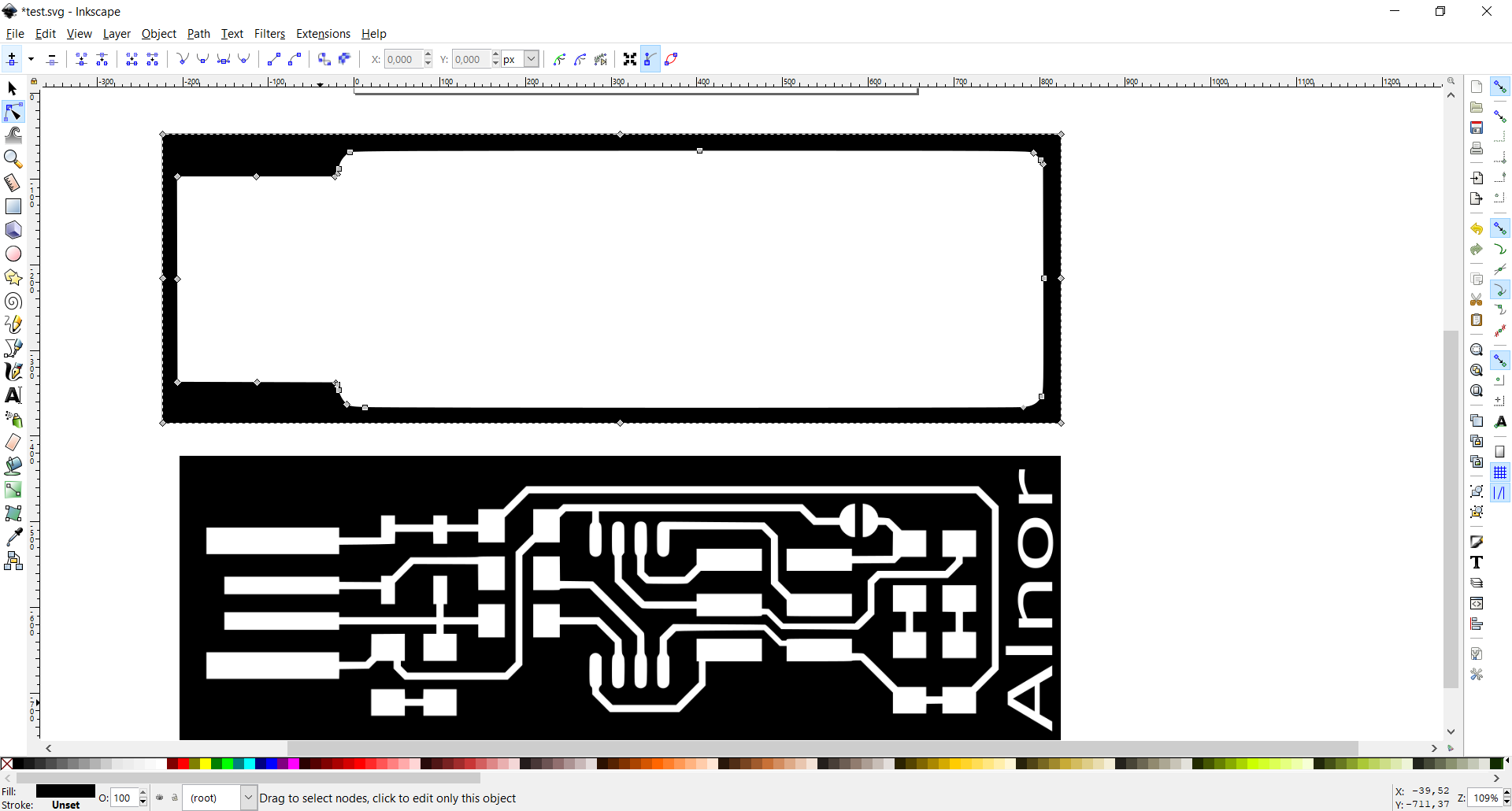
Task: Increase Y coordinate with stepper arrow
Action: [x=496, y=54]
